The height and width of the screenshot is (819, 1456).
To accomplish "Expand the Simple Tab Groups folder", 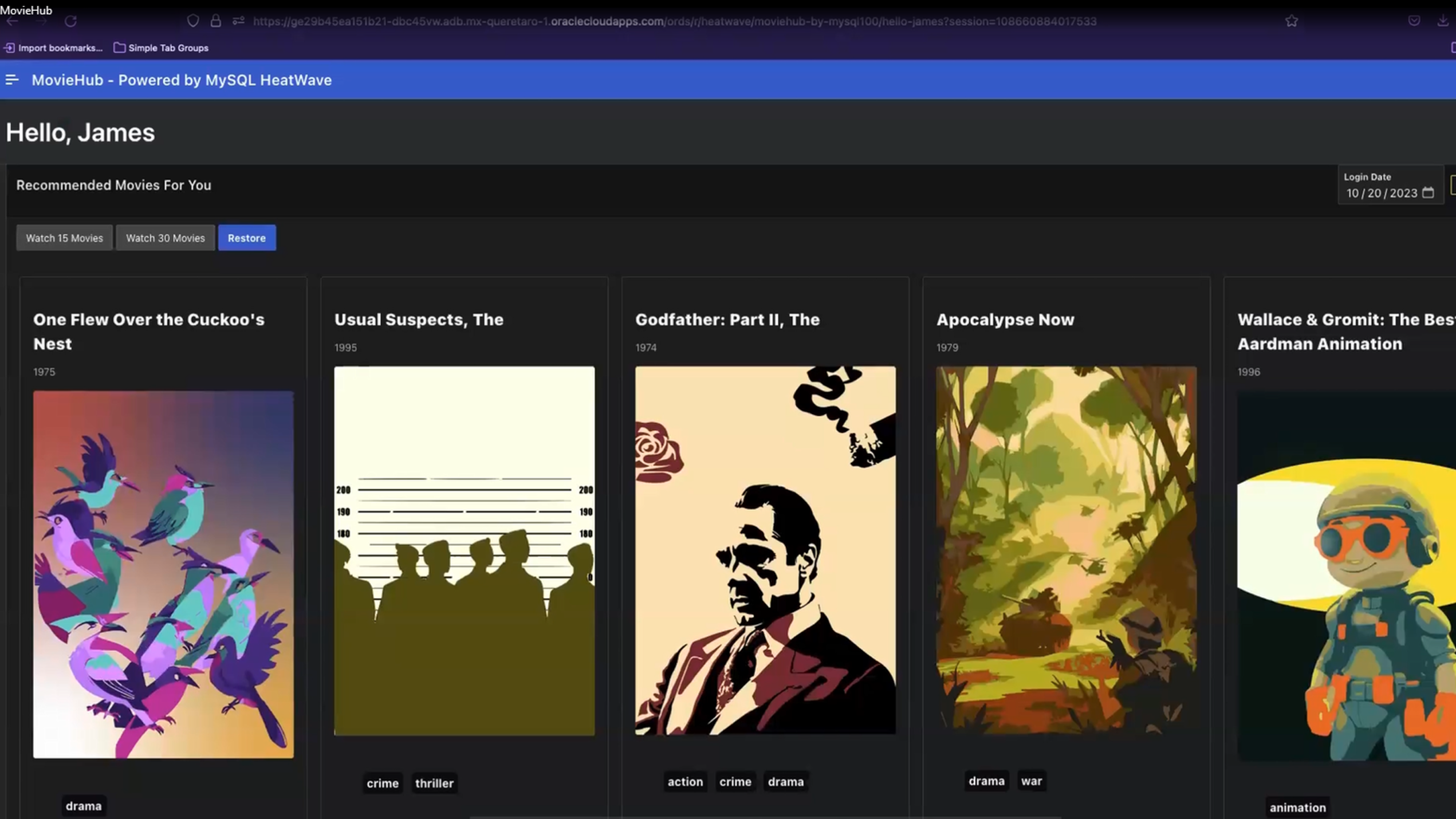I will [x=162, y=48].
